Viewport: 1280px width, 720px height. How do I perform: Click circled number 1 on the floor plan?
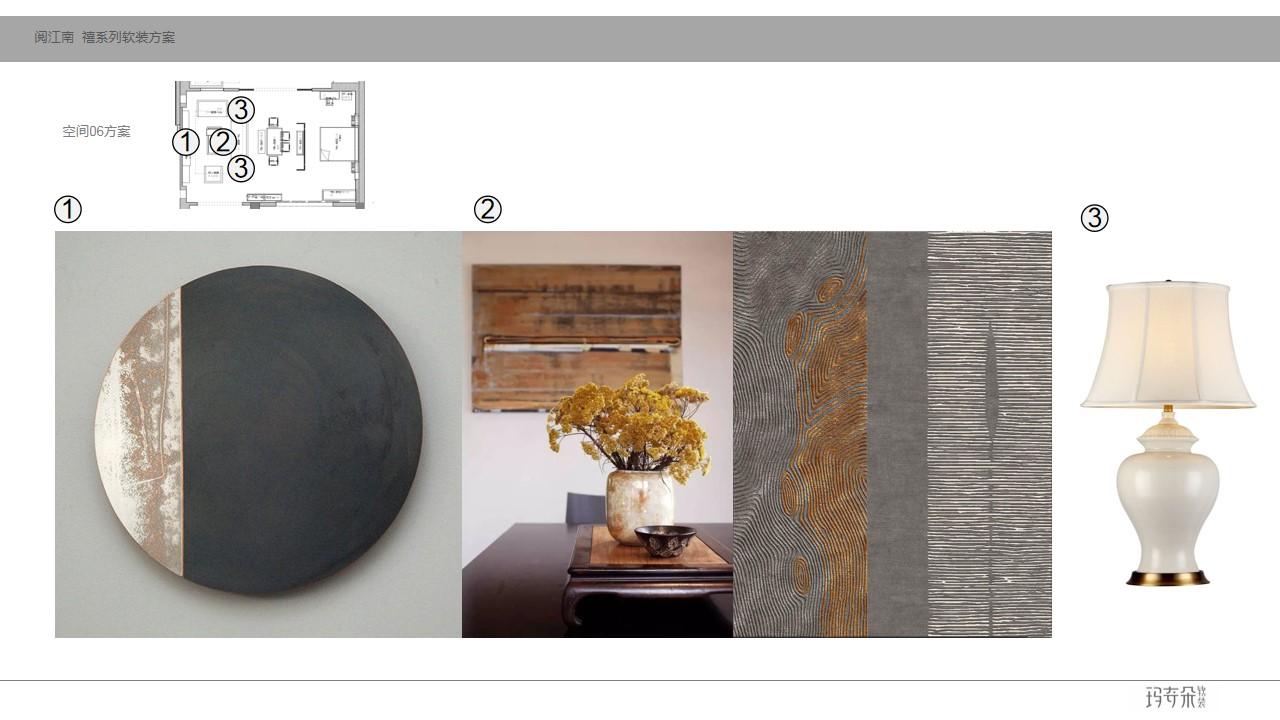[x=186, y=143]
